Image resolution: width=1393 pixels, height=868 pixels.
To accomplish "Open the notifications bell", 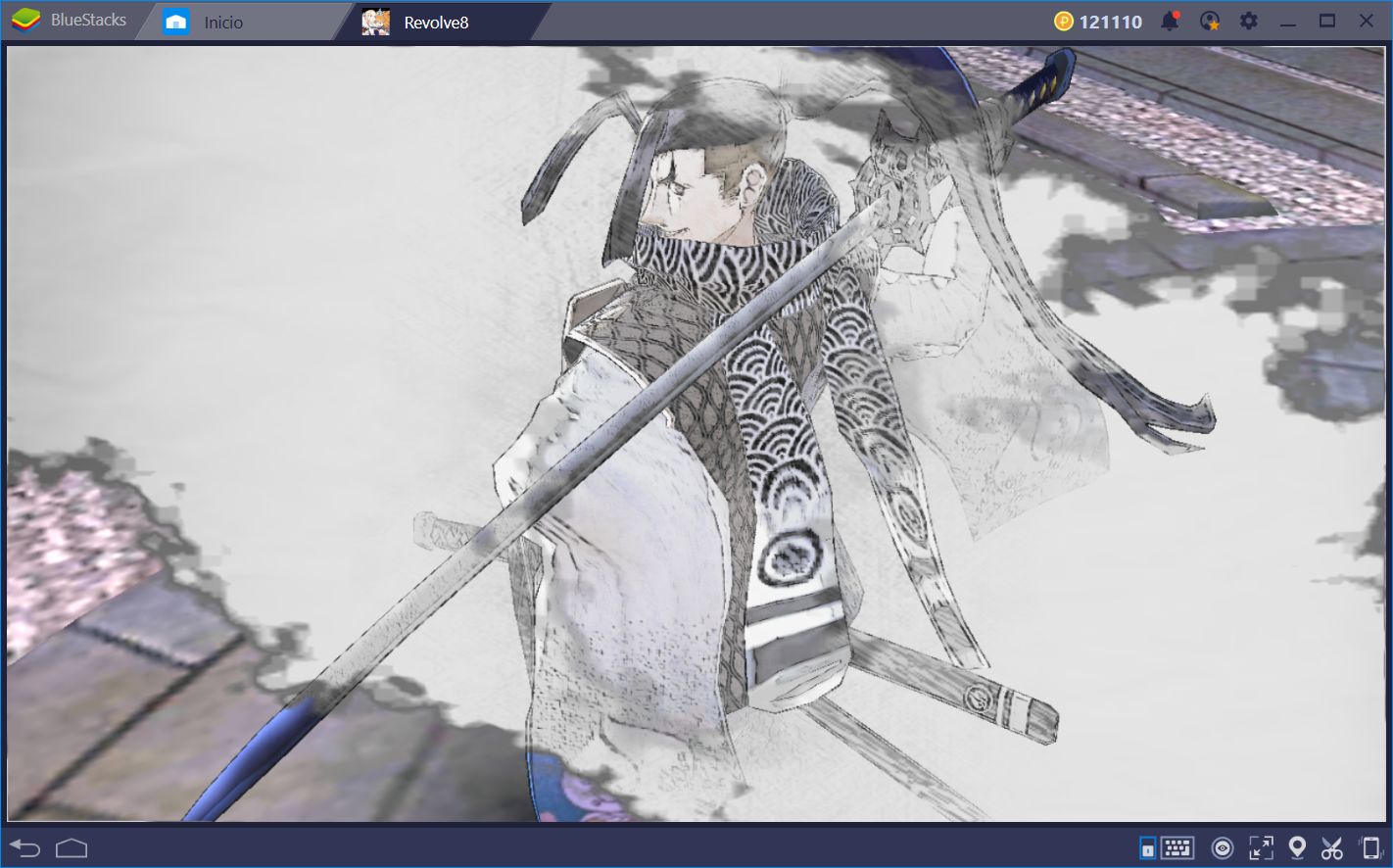I will click(1171, 21).
